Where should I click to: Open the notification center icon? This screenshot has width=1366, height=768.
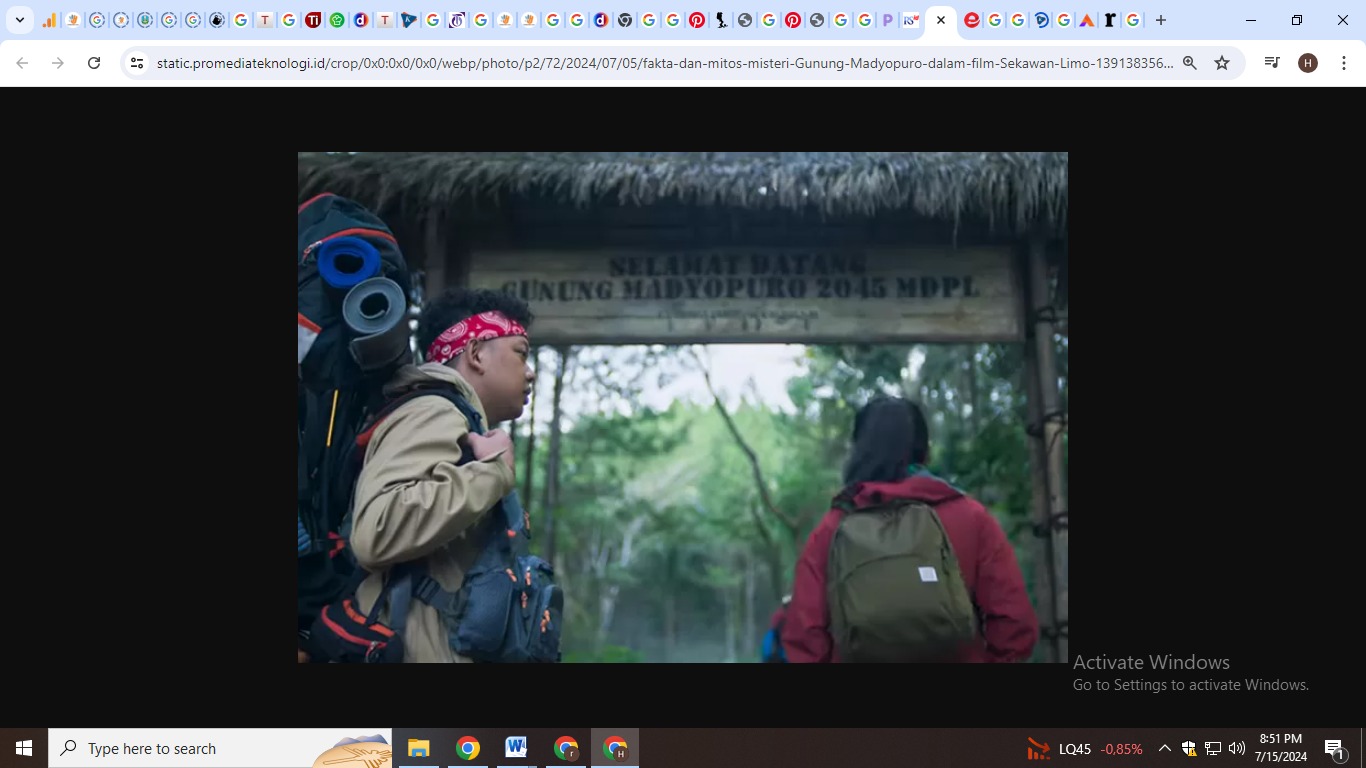[1336, 748]
